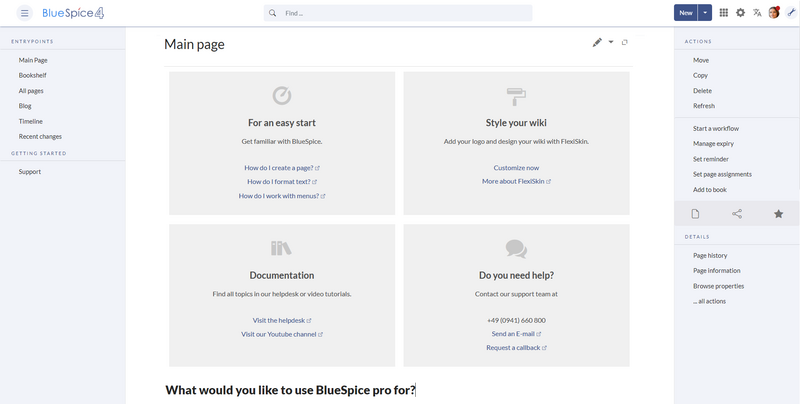Select Refresh in the Actions panel
800x404 pixels.
pyautogui.click(x=704, y=106)
